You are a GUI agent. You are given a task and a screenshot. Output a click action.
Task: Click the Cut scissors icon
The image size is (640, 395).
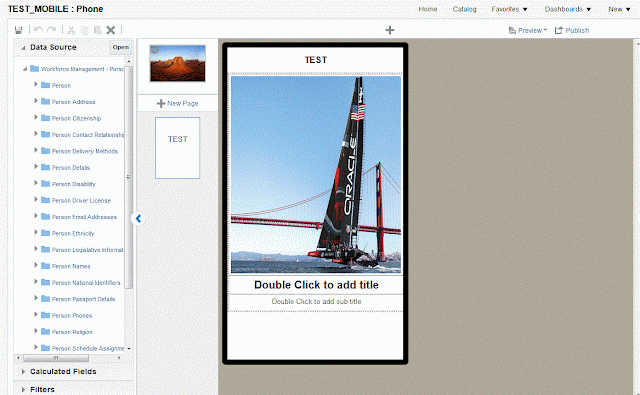pyautogui.click(x=71, y=30)
